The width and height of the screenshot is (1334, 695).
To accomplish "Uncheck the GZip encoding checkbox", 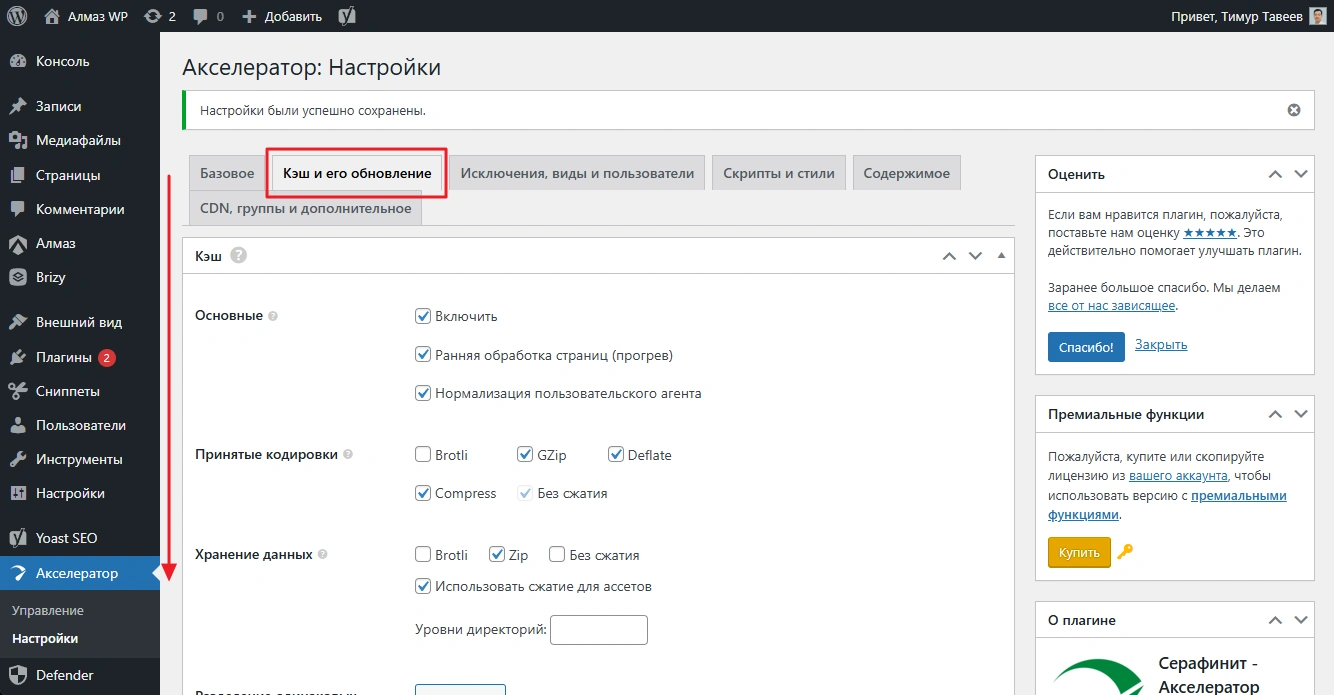I will pyautogui.click(x=525, y=455).
